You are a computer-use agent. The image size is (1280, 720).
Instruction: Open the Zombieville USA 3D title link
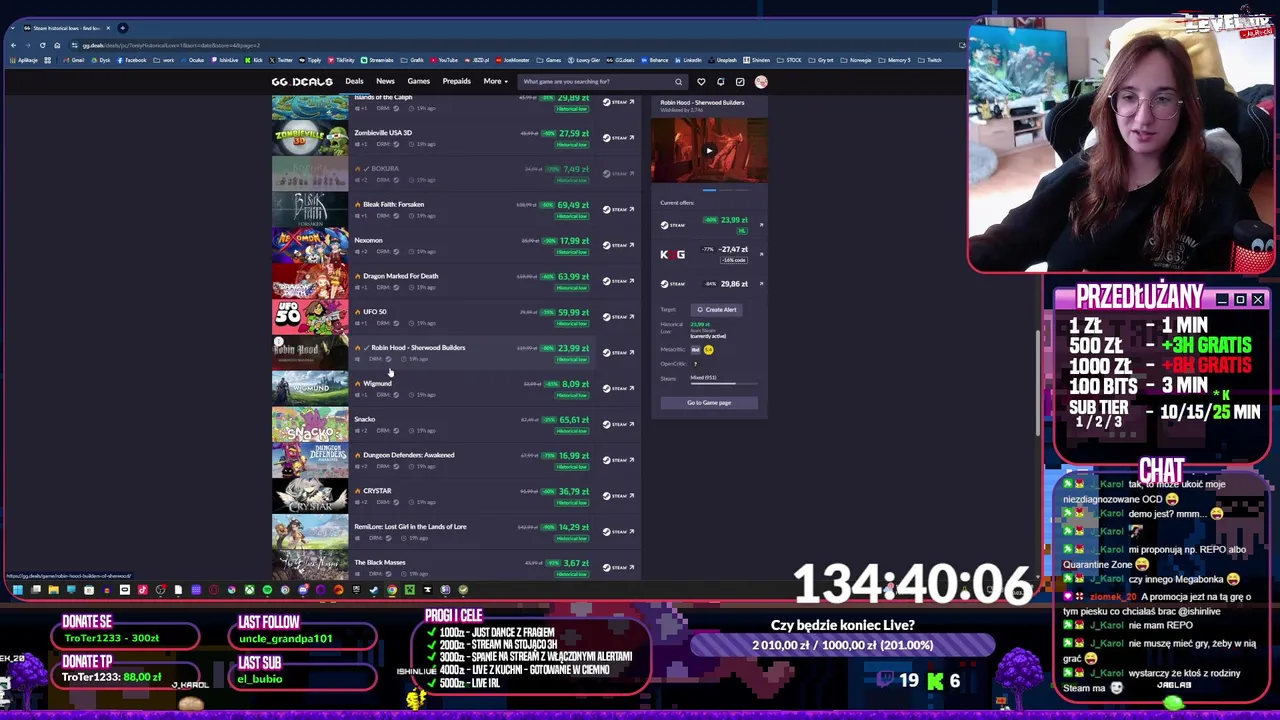[x=383, y=133]
